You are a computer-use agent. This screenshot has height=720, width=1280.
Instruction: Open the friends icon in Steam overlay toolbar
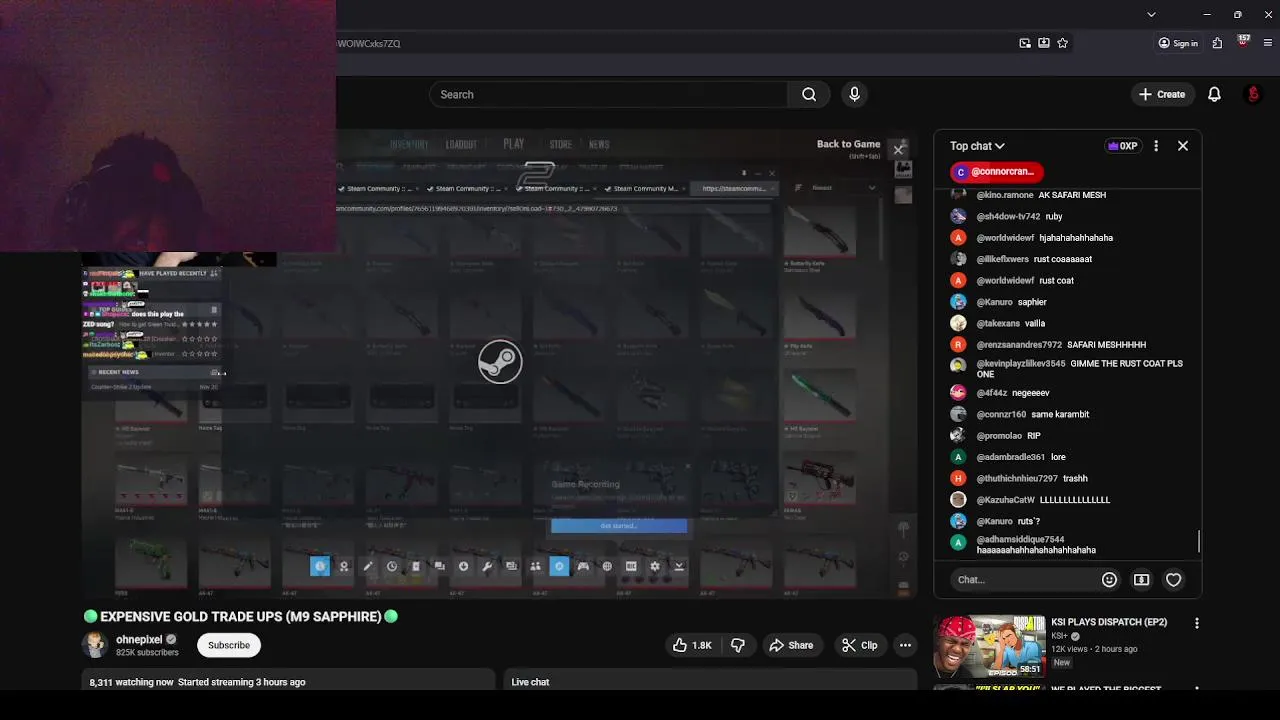(x=535, y=567)
